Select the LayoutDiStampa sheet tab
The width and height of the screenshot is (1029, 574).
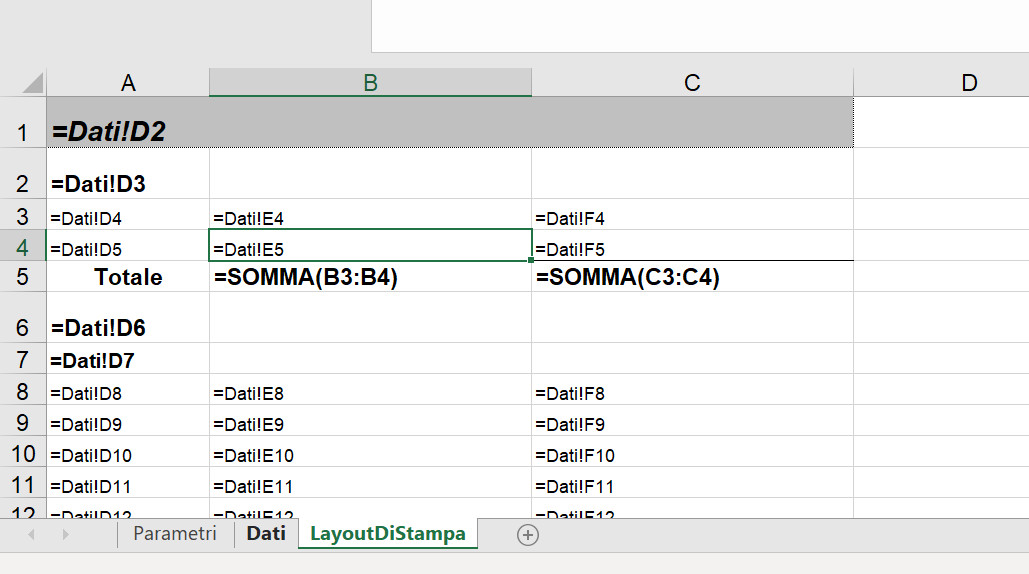[388, 533]
